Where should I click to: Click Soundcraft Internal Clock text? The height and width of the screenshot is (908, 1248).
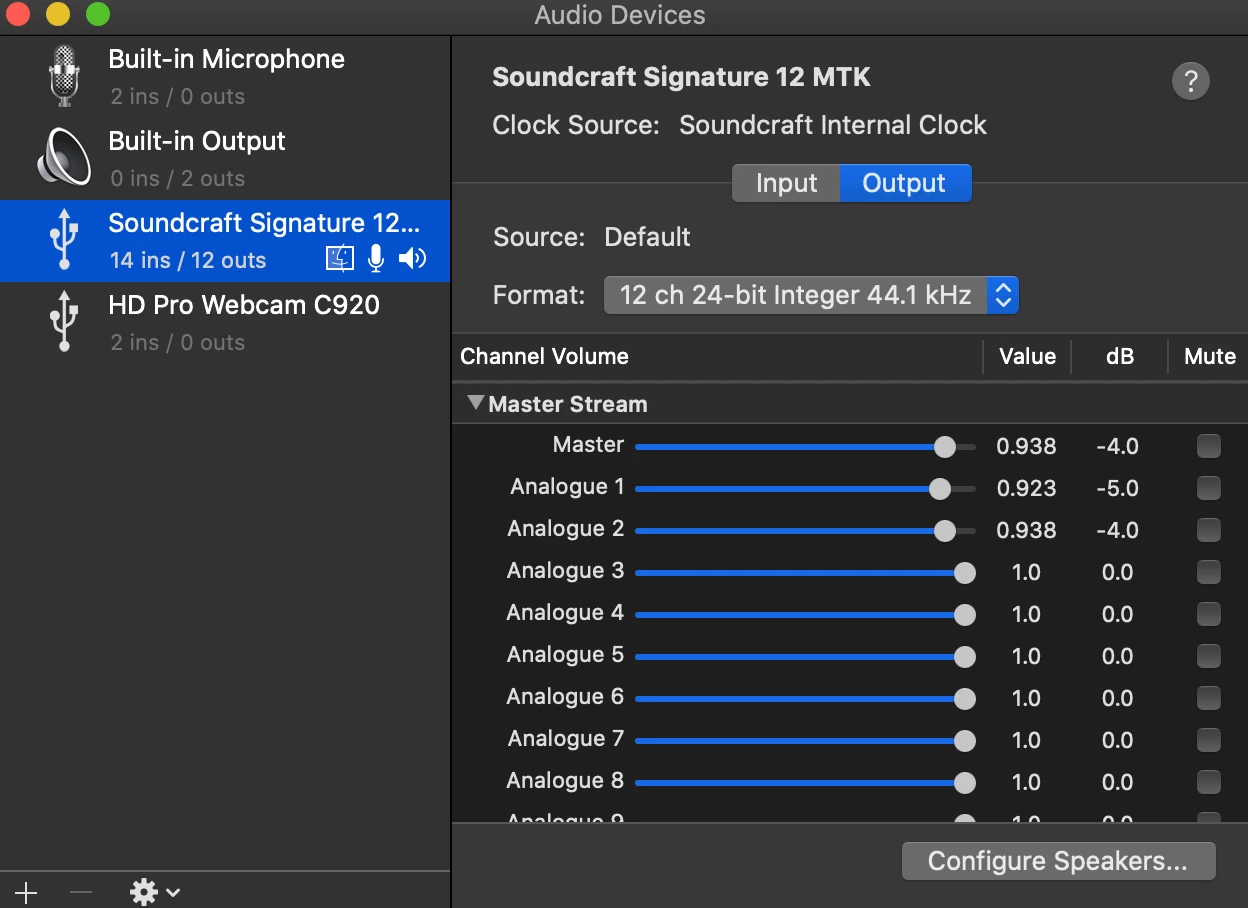click(x=833, y=125)
